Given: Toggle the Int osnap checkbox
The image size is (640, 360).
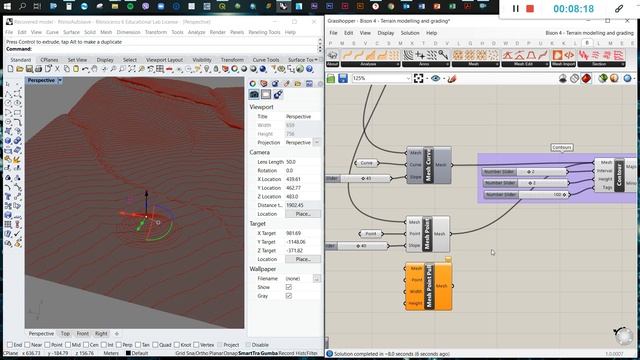Looking at the screenshot, I should (x=104, y=345).
